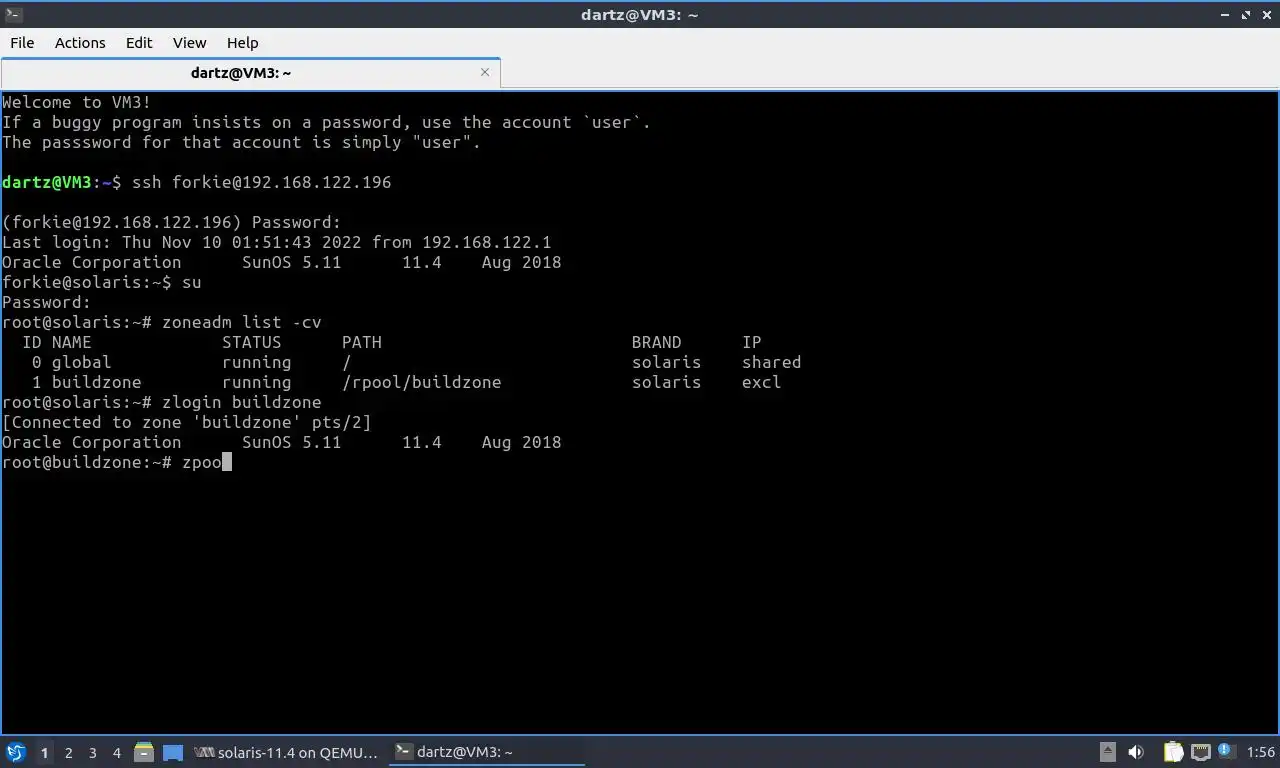Click the 'zoneadm list -cv' command
Screen dimensions: 1280x768
[x=242, y=322]
